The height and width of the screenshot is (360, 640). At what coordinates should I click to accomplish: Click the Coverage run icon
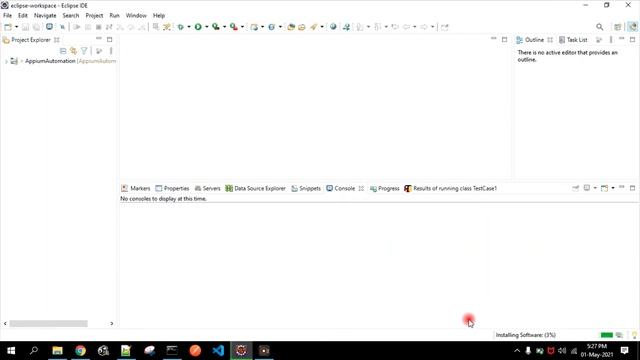(216, 27)
